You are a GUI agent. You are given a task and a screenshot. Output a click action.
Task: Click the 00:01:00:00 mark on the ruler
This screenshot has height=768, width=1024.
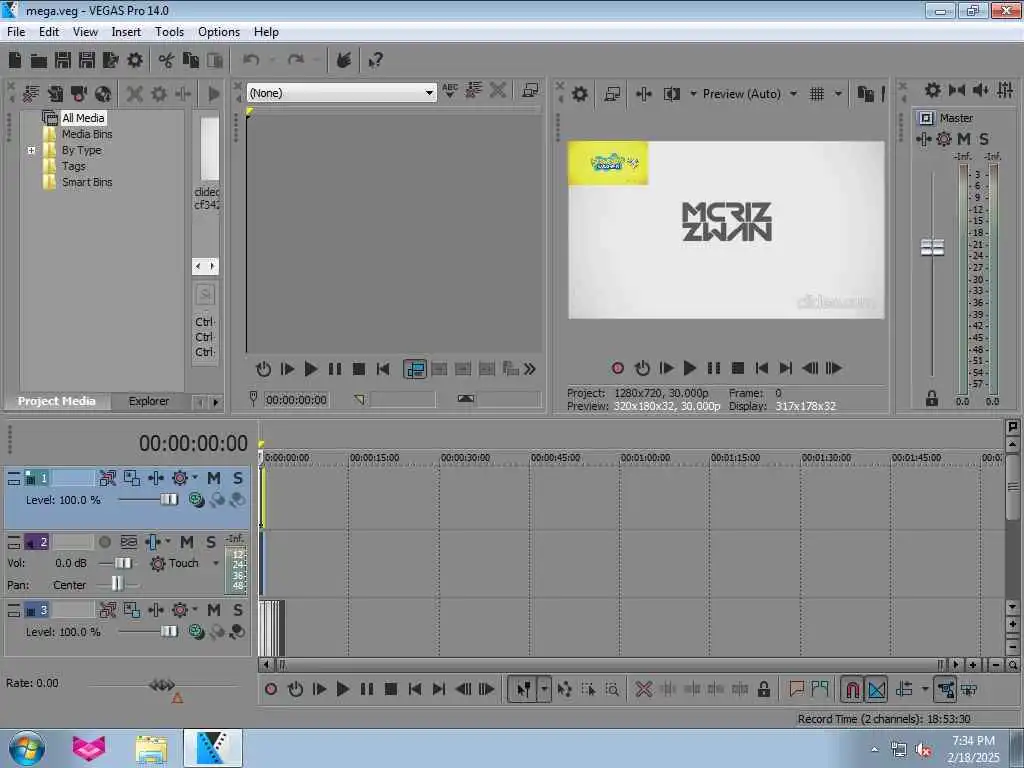(645, 458)
